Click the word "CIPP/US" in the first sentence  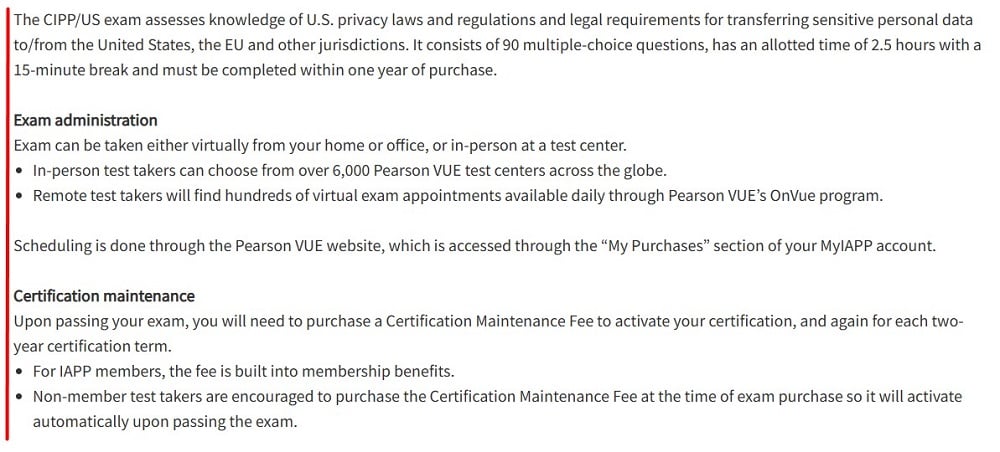(x=68, y=20)
